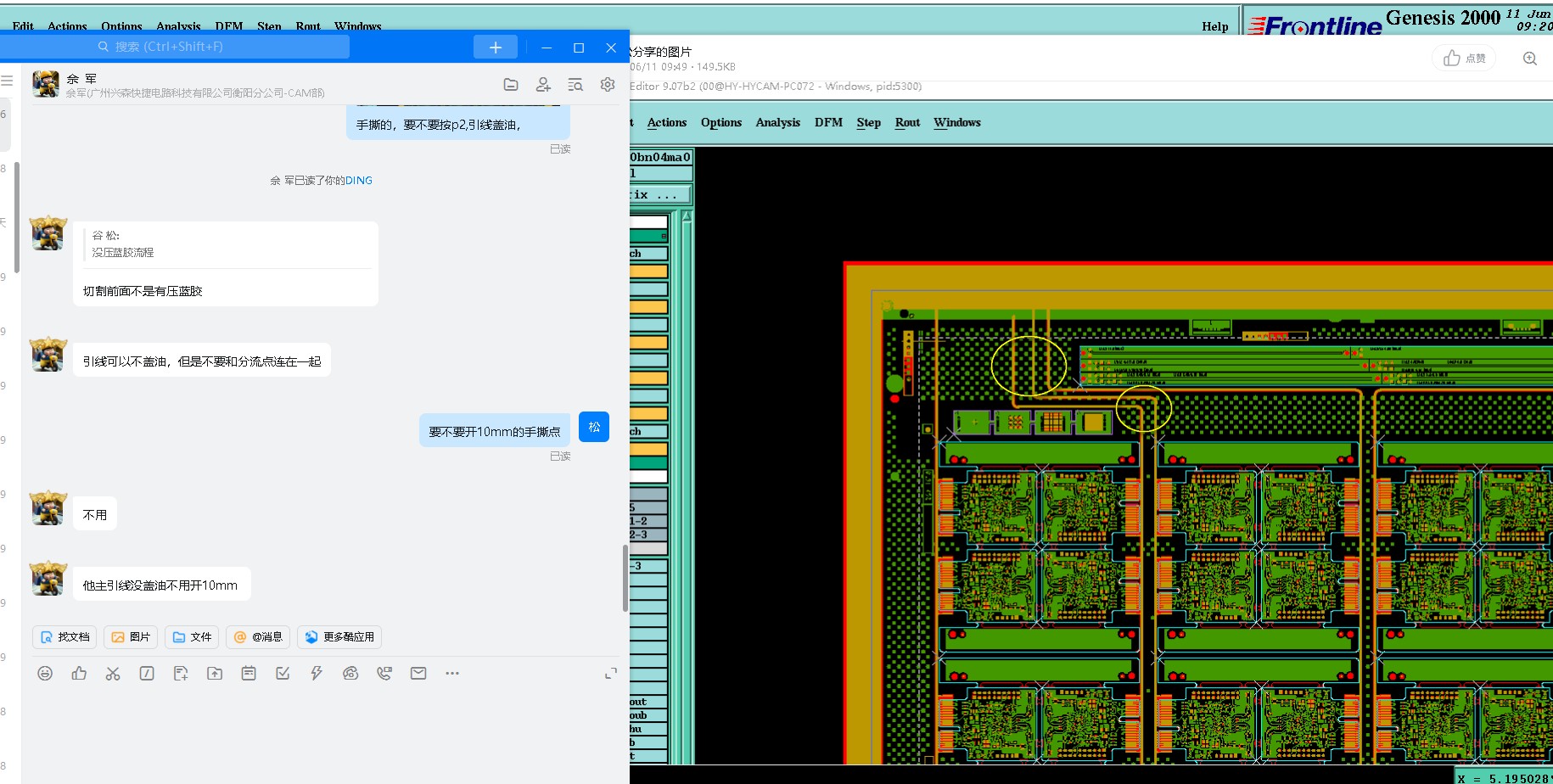Open the more options ellipsis menu
The image size is (1553, 784).
(452, 673)
